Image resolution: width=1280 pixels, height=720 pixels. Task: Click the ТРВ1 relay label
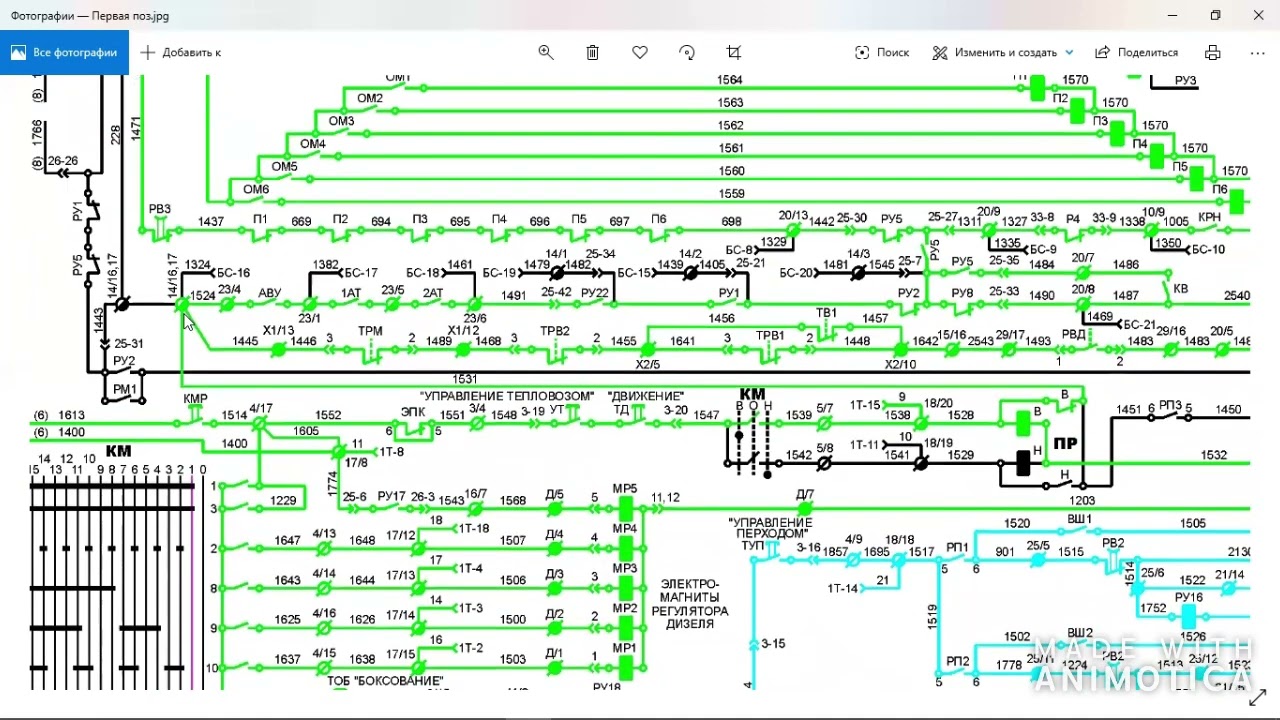pos(770,335)
